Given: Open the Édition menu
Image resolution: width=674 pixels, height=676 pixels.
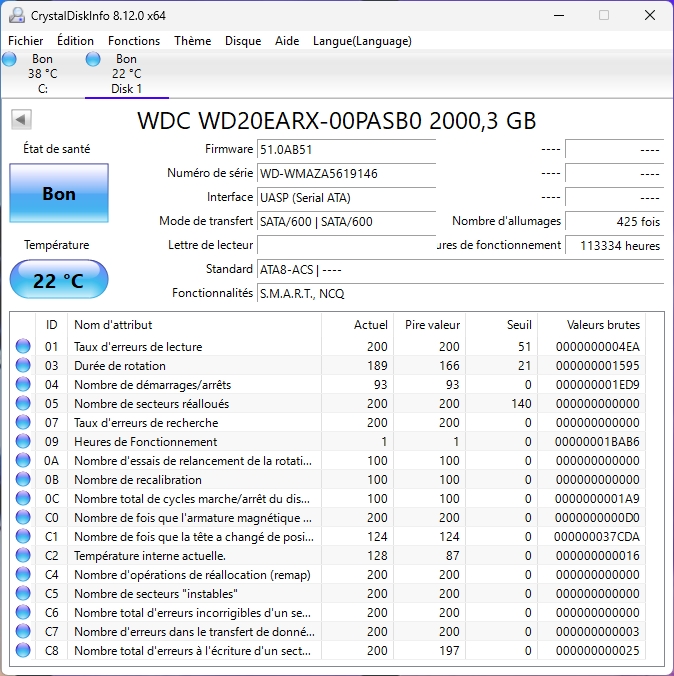Looking at the screenshot, I should 75,41.
